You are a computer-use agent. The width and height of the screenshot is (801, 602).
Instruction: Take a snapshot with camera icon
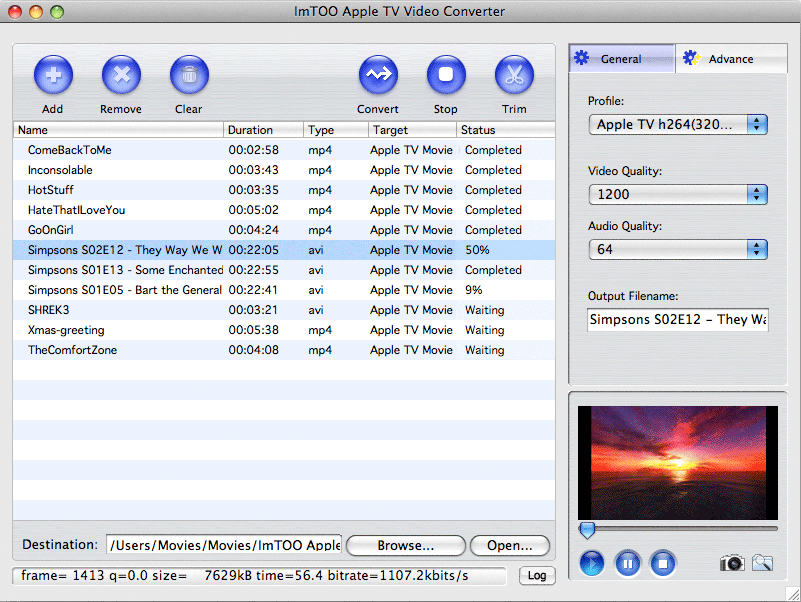coord(732,563)
